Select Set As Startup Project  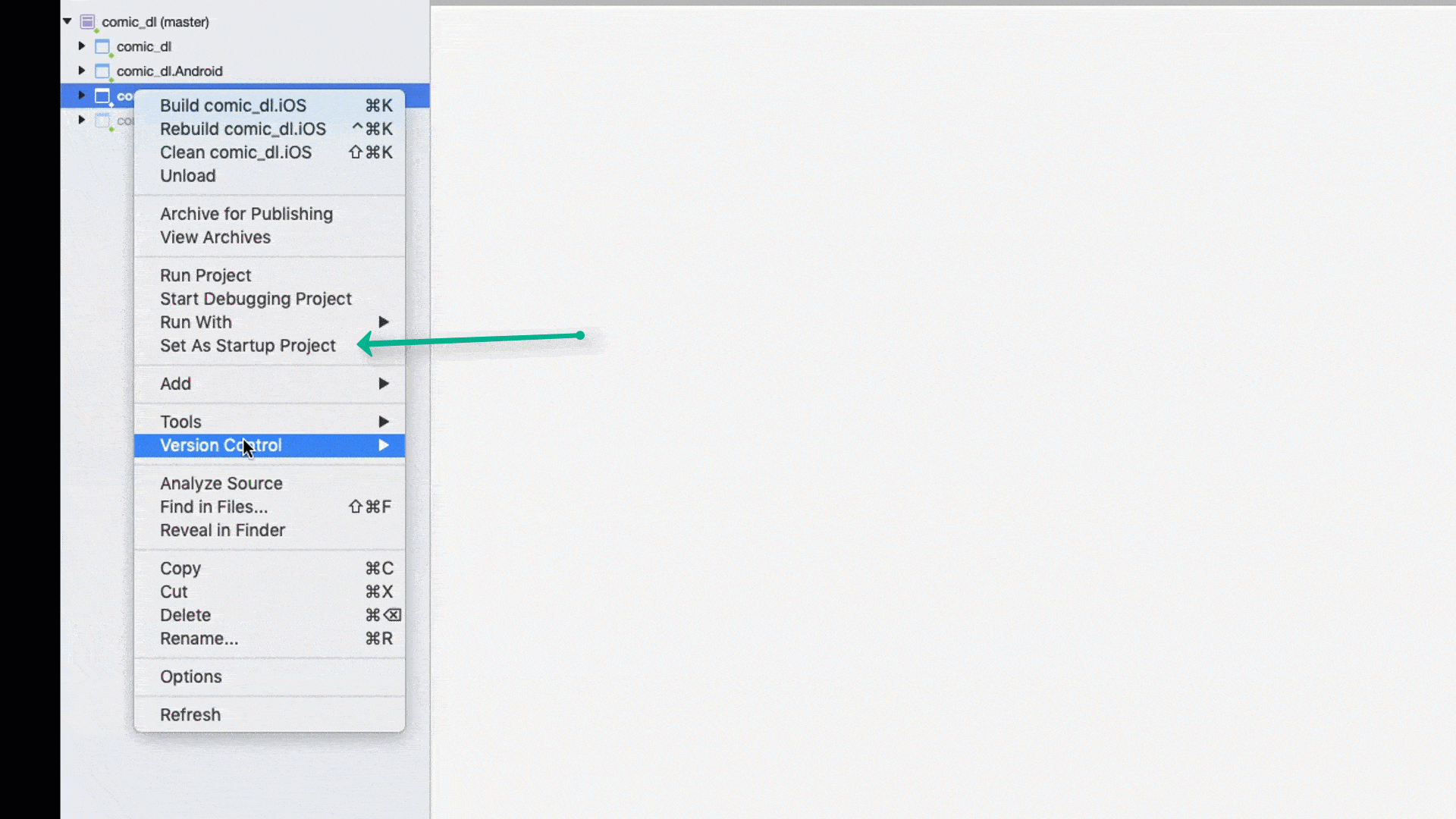[247, 346]
